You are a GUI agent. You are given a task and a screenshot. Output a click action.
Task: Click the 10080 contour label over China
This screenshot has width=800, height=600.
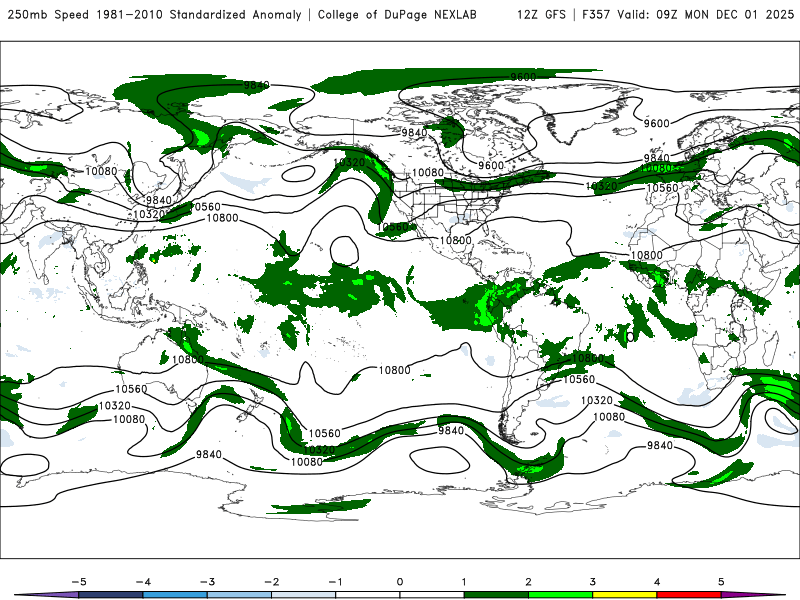[x=101, y=171]
